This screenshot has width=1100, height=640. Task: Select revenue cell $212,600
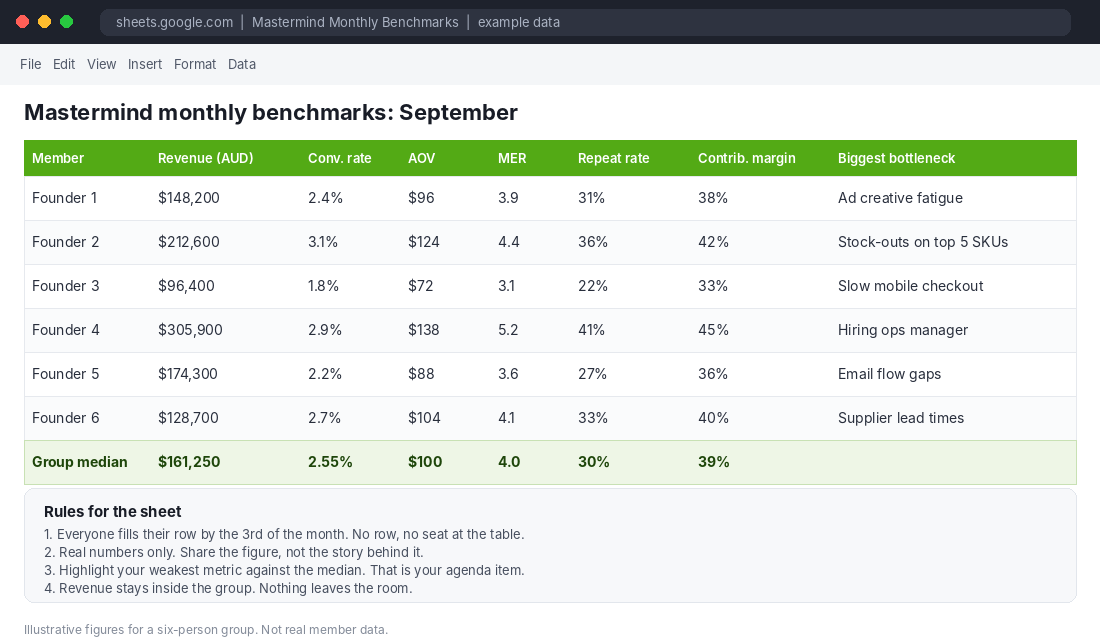coord(189,242)
